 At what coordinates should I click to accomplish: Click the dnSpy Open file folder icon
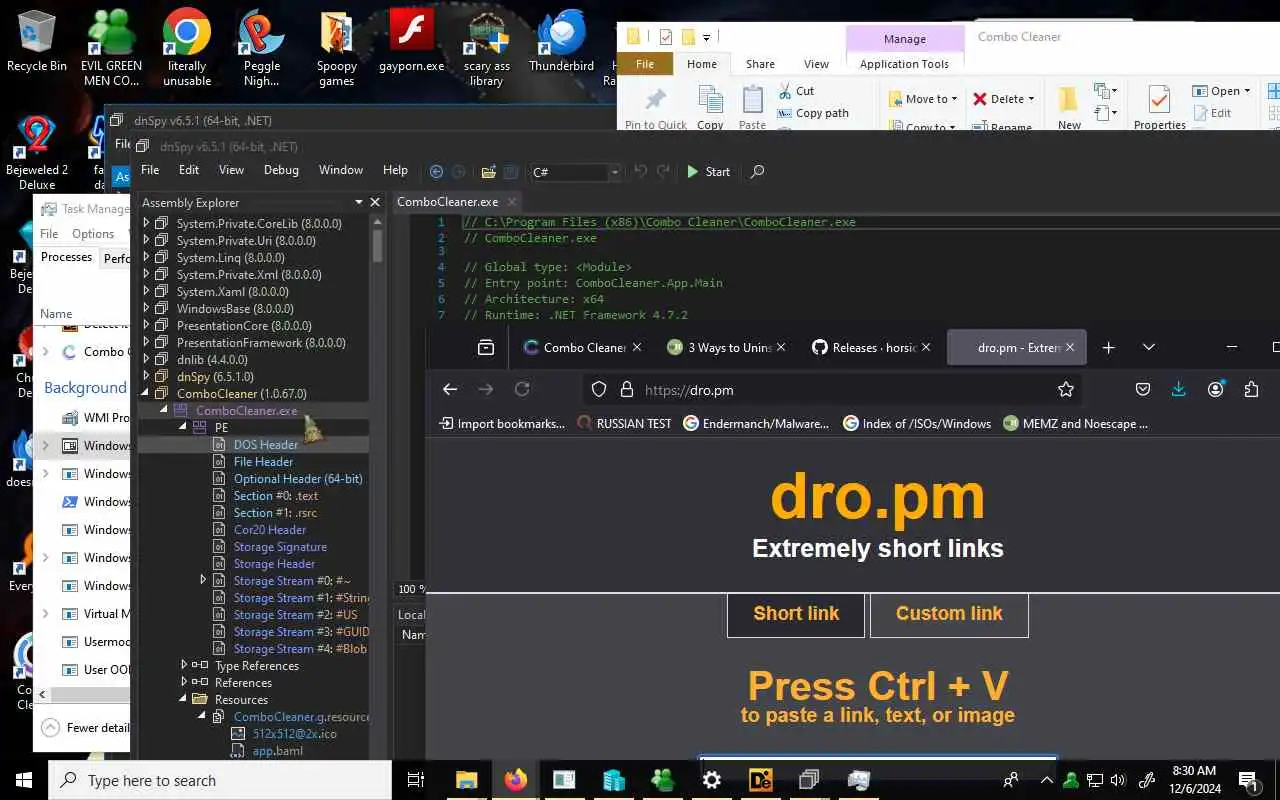click(x=489, y=172)
